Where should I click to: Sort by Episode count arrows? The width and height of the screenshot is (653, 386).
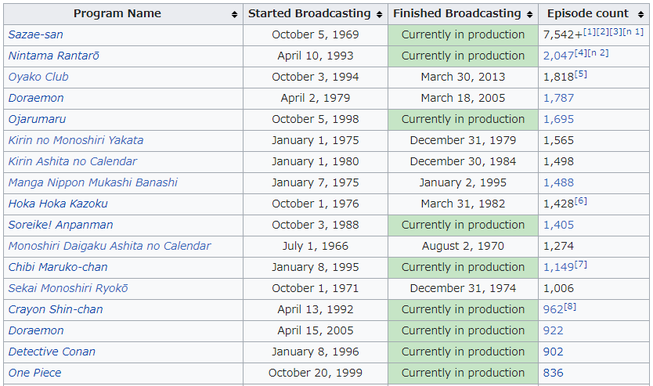(641, 14)
